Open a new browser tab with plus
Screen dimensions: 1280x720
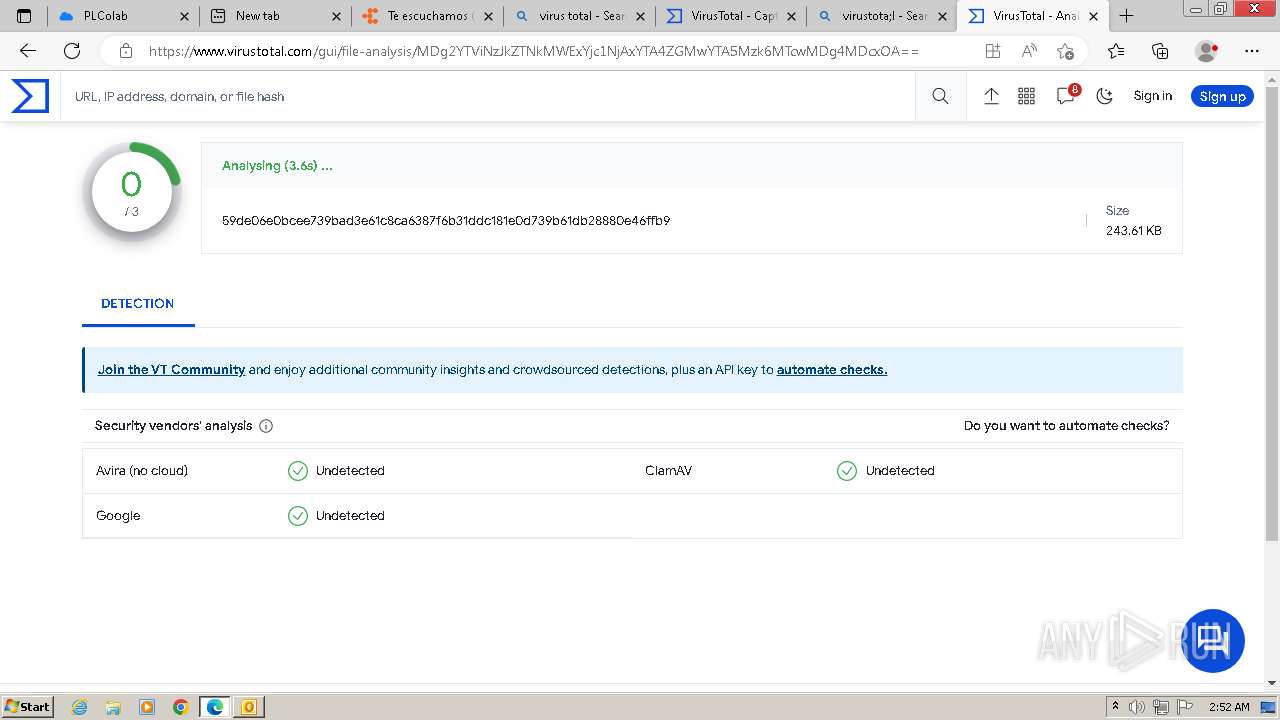tap(1126, 16)
